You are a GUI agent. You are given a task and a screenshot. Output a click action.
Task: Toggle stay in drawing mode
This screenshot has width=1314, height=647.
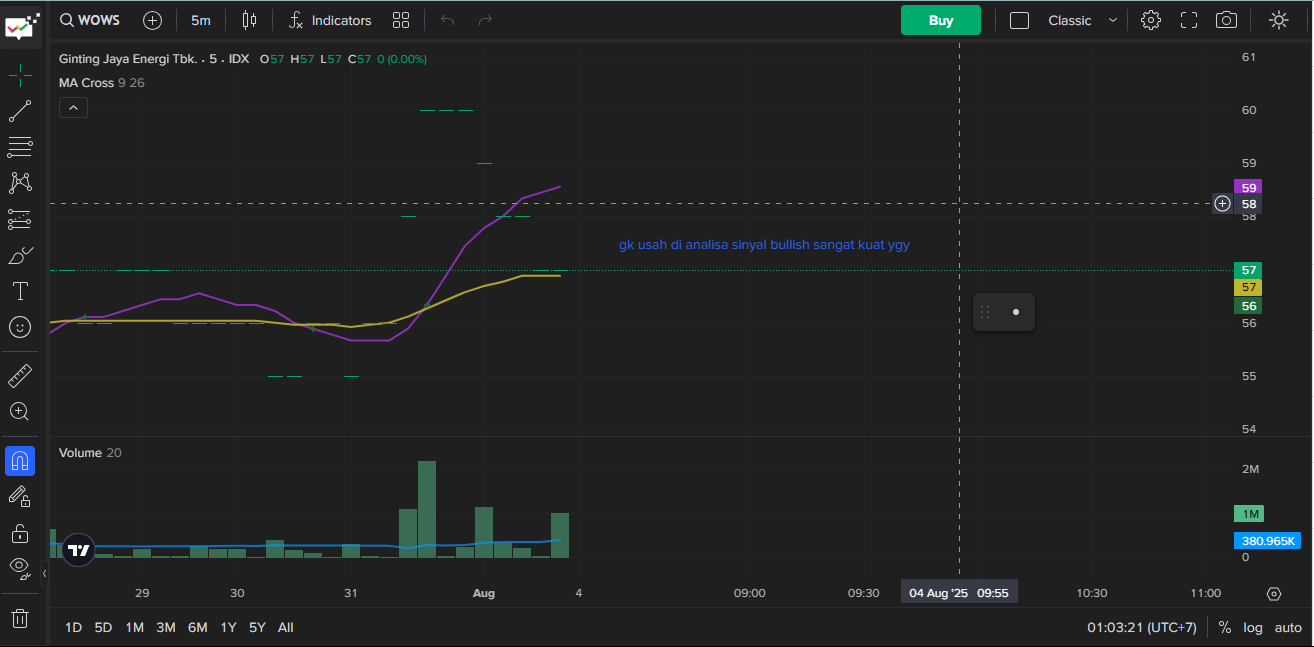20,496
